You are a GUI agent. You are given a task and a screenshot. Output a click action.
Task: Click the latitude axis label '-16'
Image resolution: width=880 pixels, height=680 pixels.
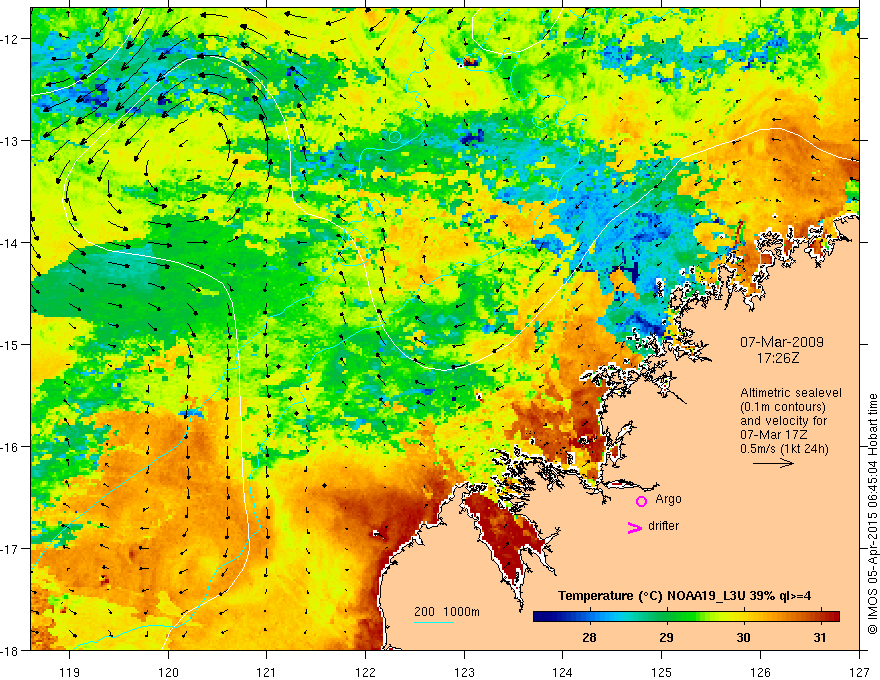pos(10,447)
